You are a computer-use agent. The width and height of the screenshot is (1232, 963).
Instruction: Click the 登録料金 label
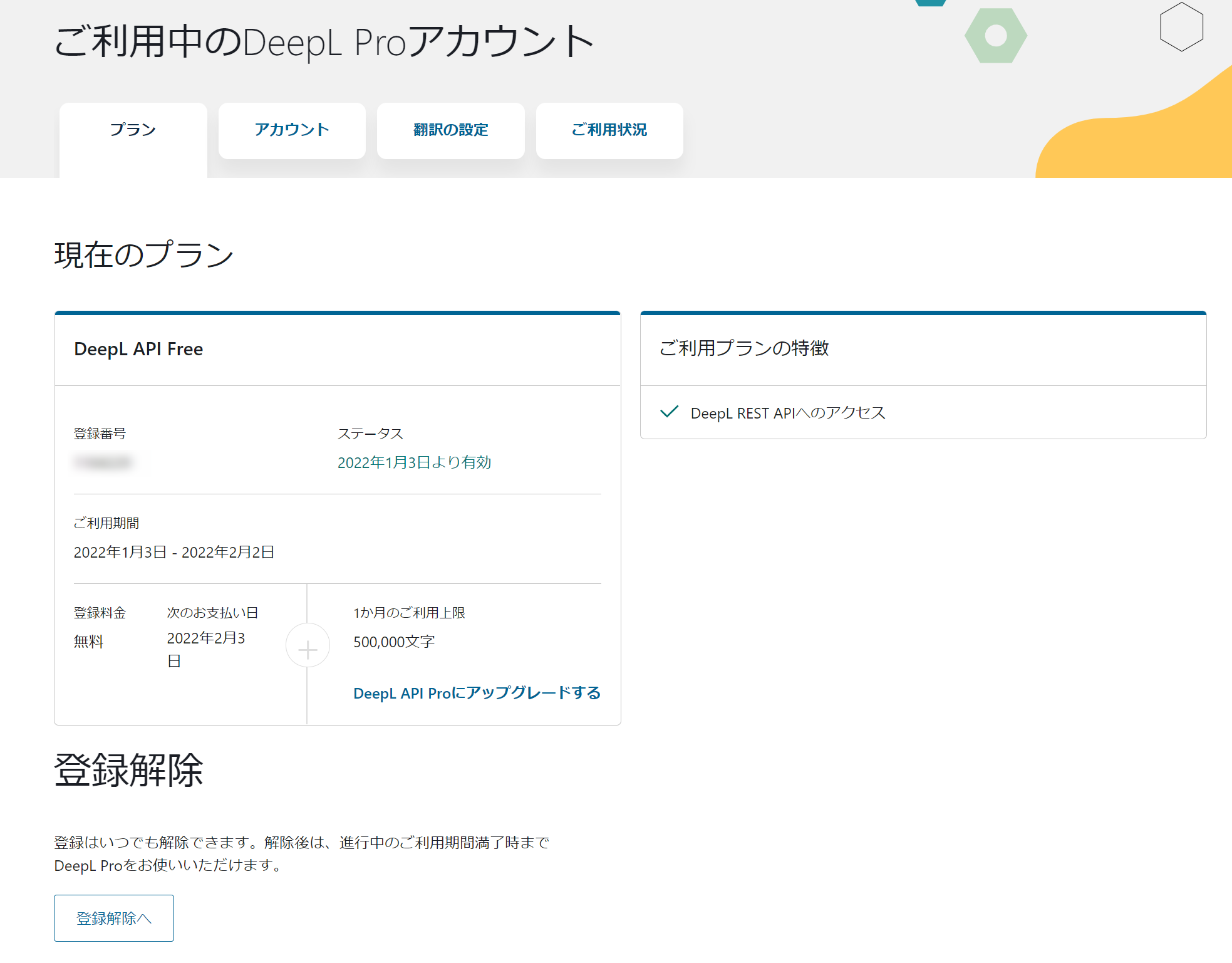[x=100, y=613]
